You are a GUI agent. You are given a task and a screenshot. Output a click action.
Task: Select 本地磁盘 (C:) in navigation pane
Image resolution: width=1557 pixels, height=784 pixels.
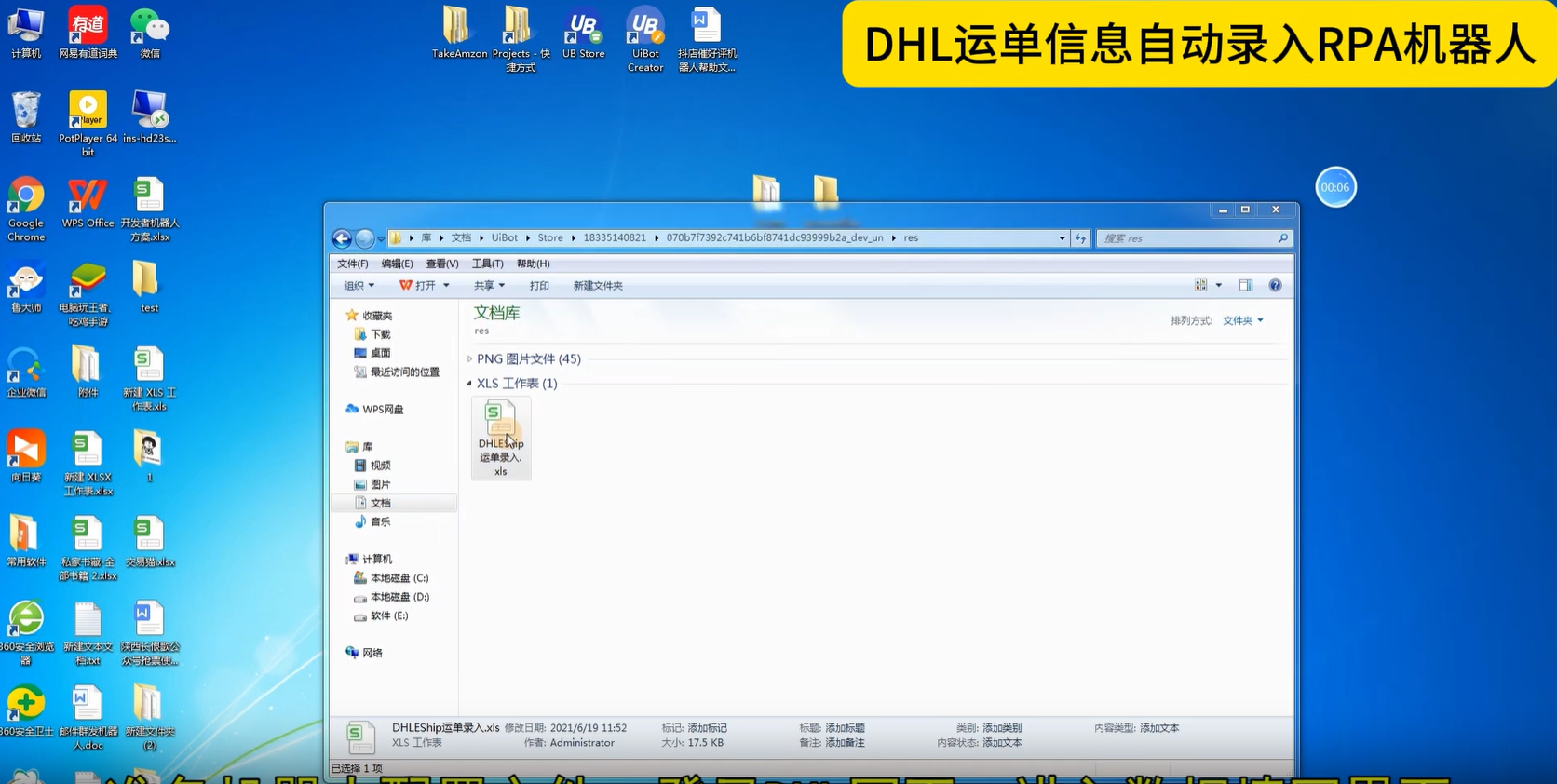(x=399, y=578)
